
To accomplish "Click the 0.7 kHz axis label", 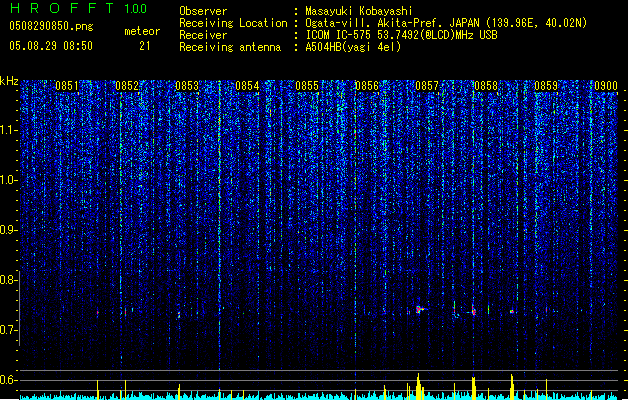I will (9, 330).
